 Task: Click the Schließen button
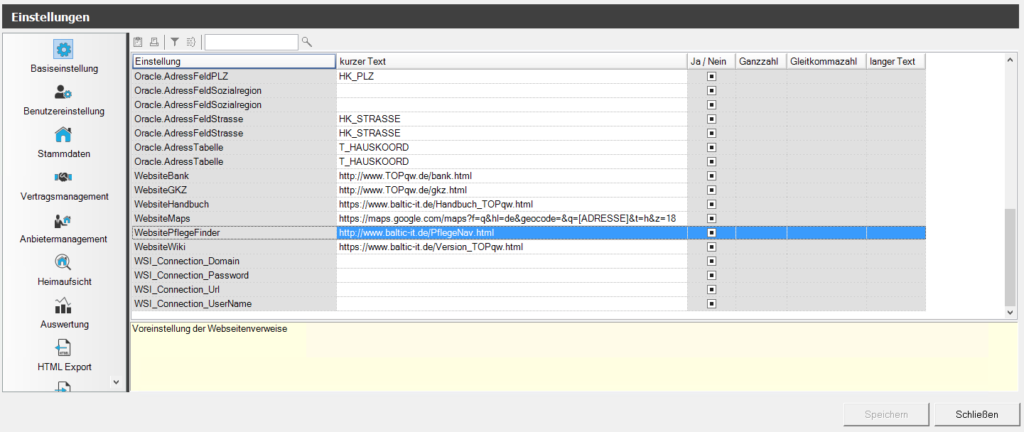coord(975,414)
